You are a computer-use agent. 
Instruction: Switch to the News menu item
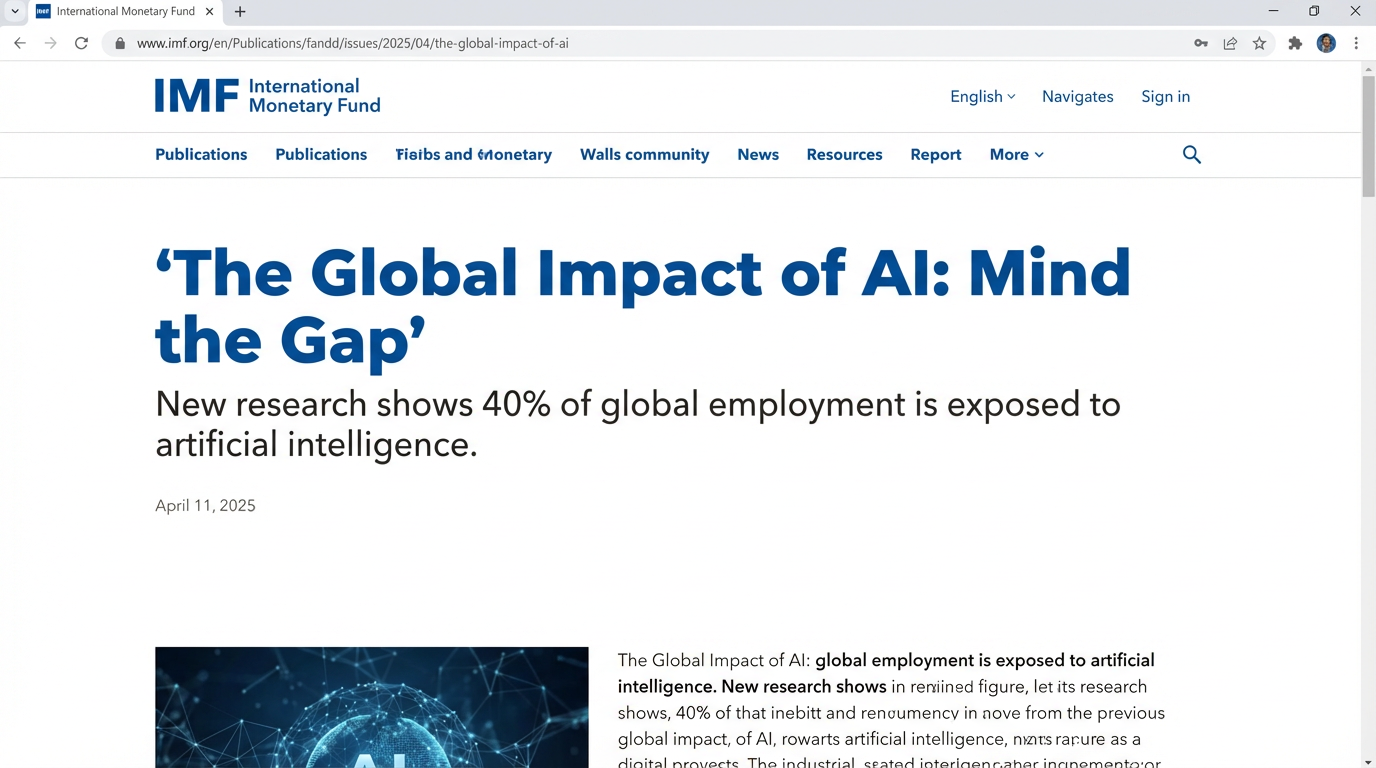click(757, 155)
